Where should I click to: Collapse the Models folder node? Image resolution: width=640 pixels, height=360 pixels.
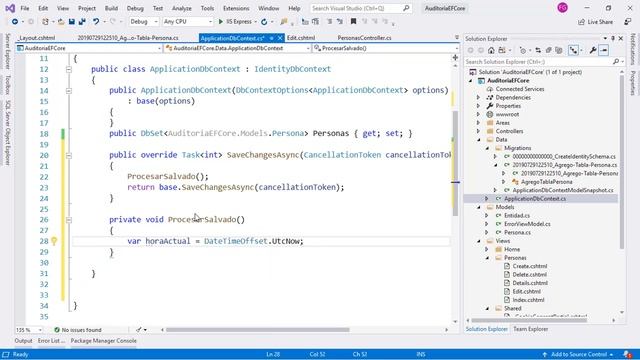coord(478,207)
